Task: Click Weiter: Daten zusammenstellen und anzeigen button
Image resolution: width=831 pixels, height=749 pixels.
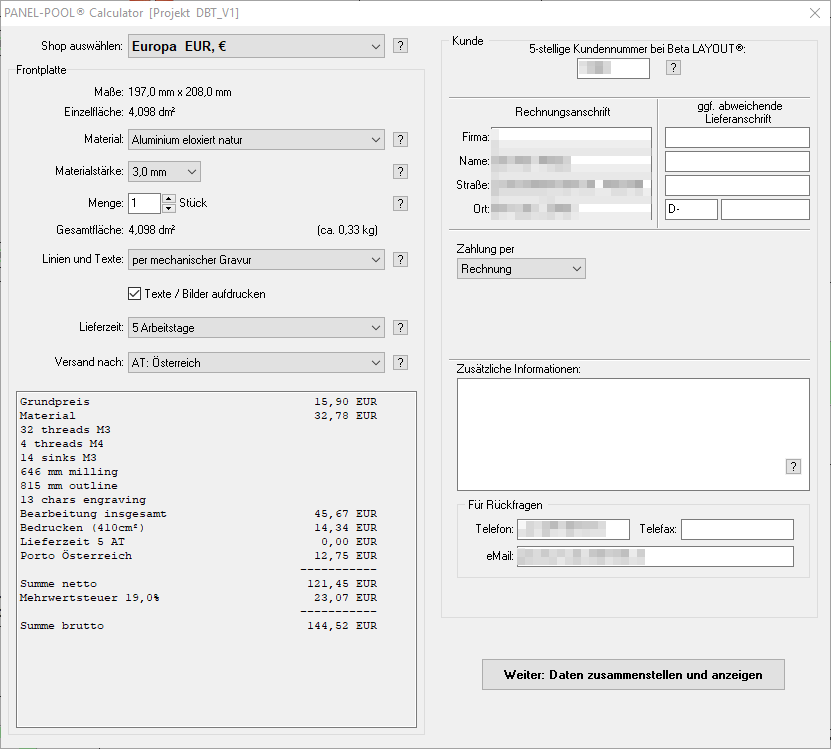Action: coord(633,675)
